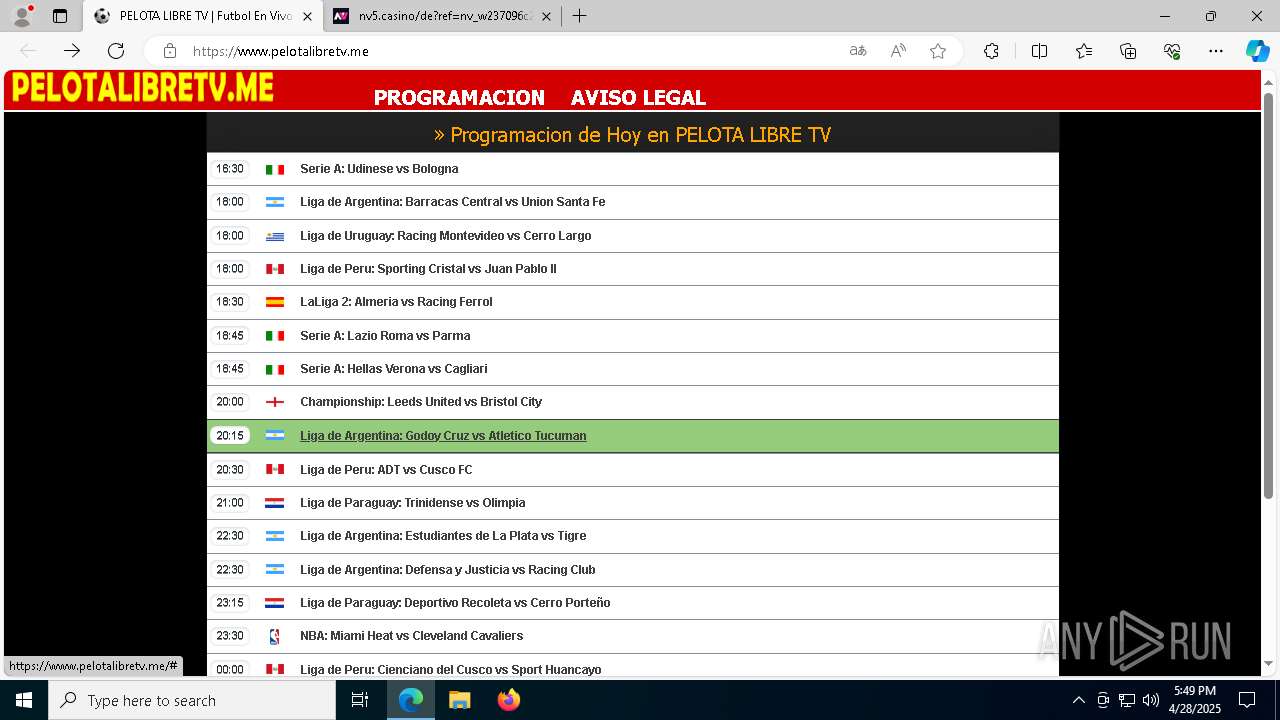
Task: Toggle the split screen icon
Action: point(1039,51)
